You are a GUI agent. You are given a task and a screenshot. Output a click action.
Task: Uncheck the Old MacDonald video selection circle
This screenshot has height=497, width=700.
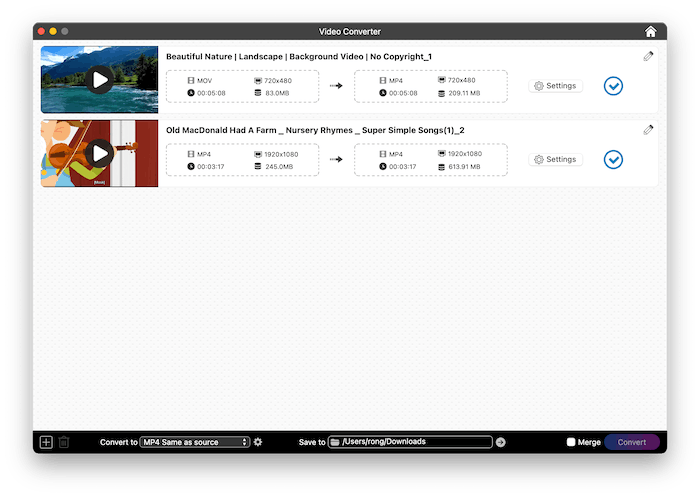pos(613,159)
